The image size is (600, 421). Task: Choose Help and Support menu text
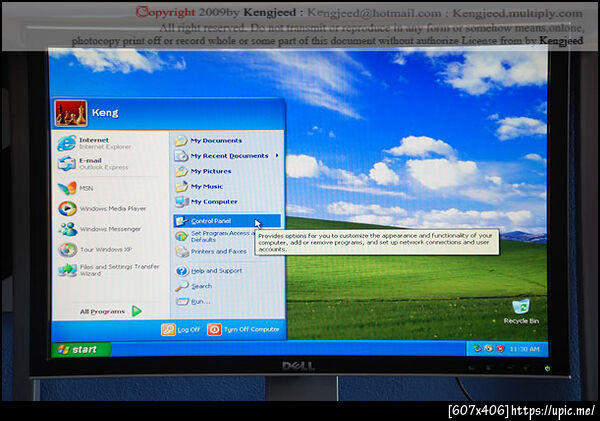coord(216,271)
